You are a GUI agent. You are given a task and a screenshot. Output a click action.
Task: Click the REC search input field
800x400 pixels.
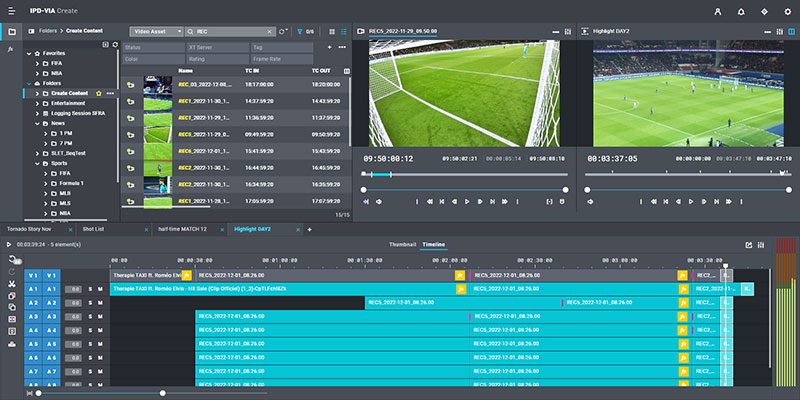coord(230,32)
